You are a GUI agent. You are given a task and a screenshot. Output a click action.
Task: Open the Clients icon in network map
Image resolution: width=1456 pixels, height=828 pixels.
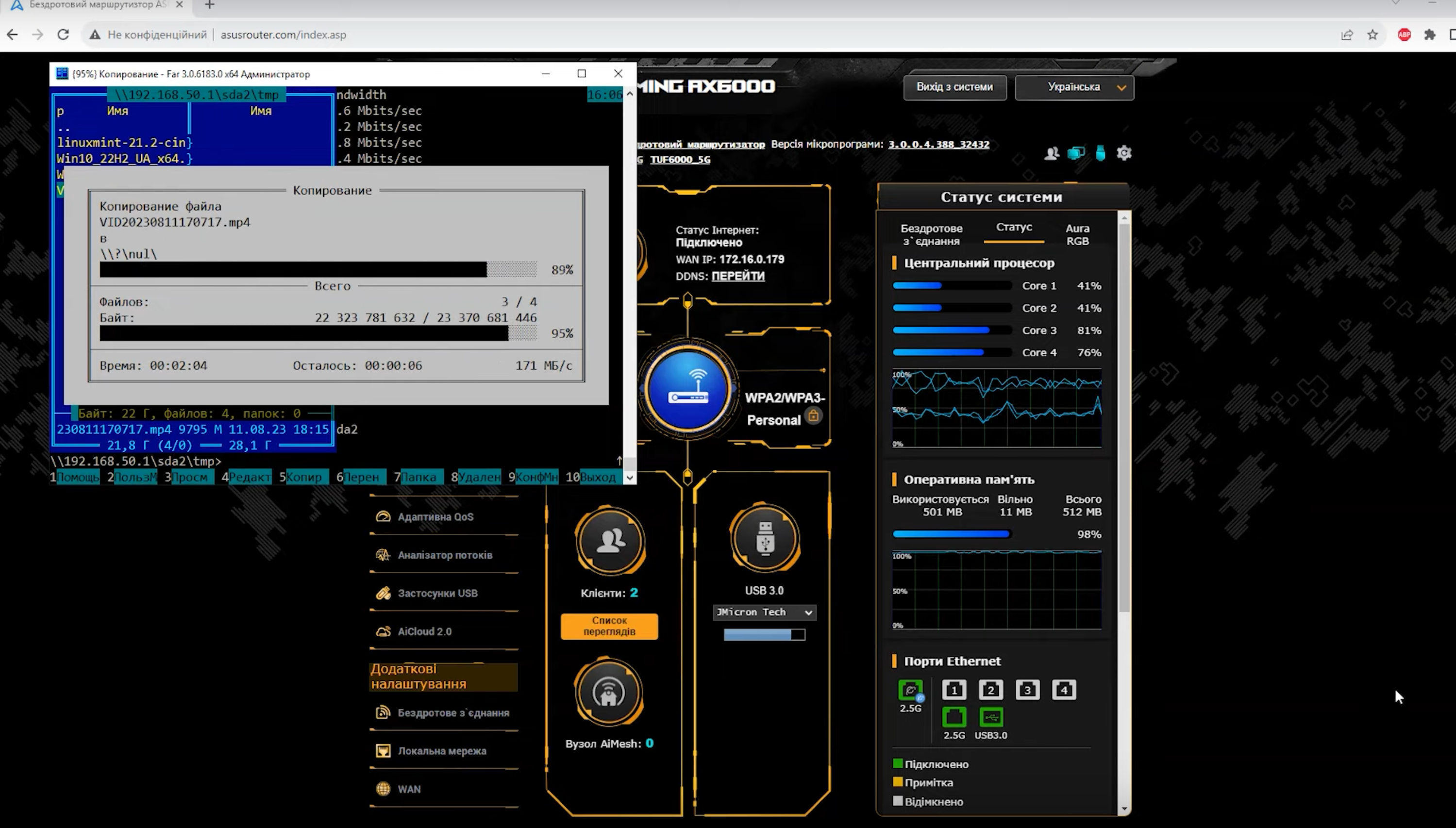point(610,540)
